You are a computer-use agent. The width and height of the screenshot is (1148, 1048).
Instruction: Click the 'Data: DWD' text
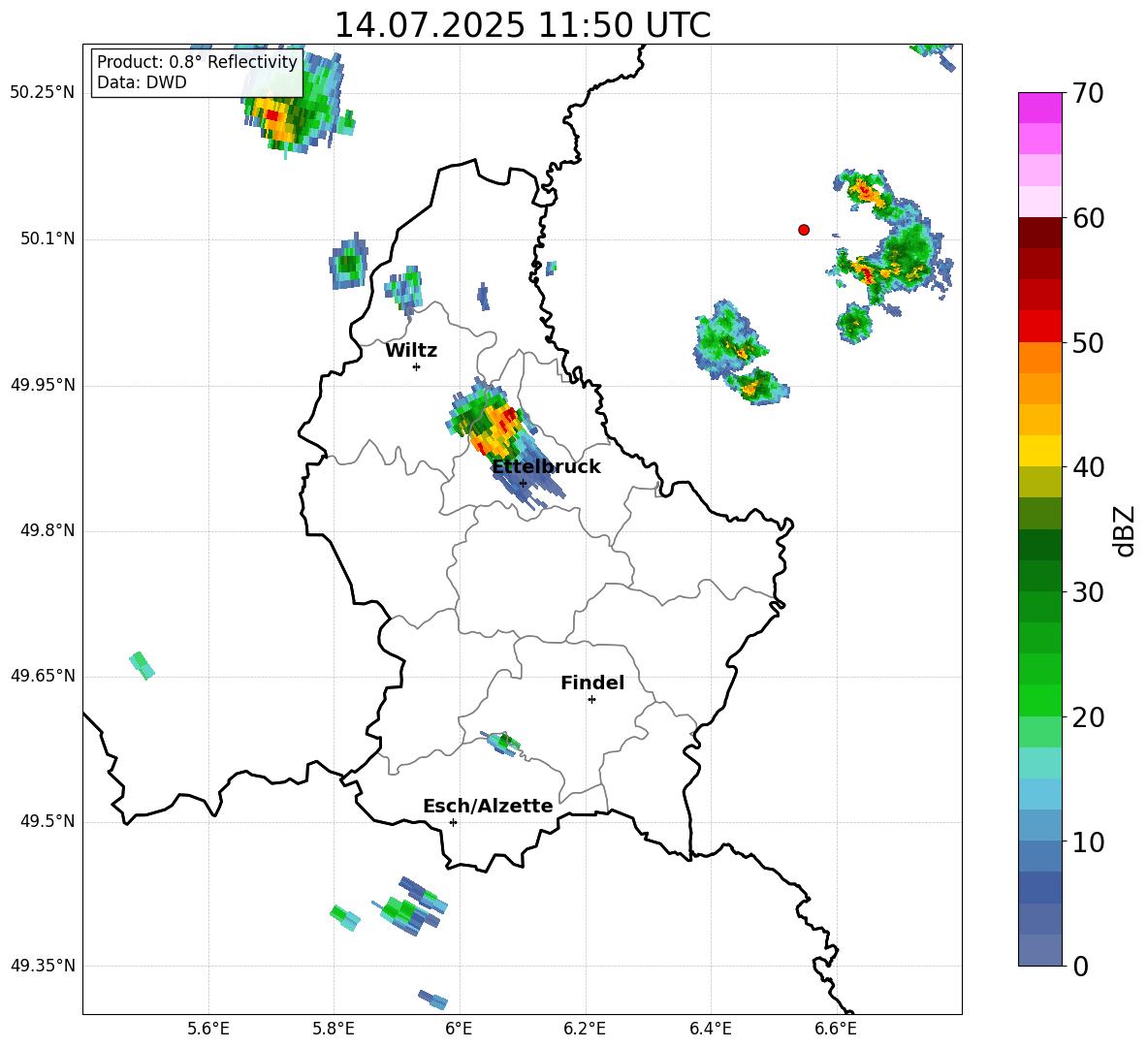coord(142,82)
